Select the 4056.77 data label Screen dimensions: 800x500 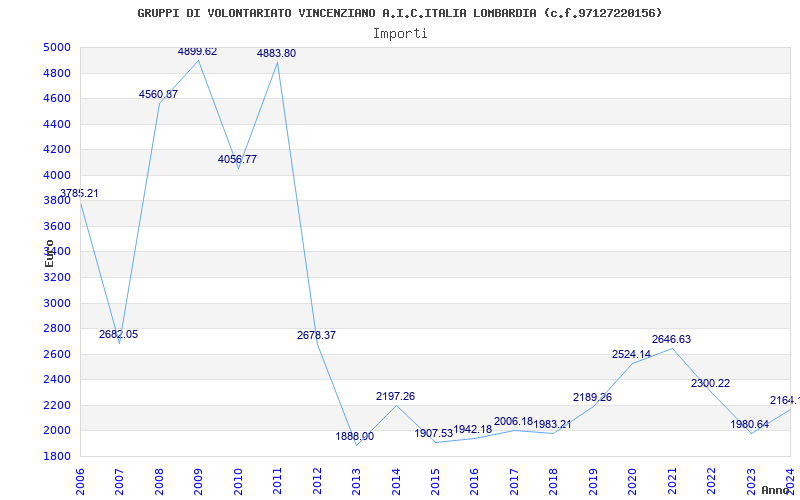coord(237,159)
